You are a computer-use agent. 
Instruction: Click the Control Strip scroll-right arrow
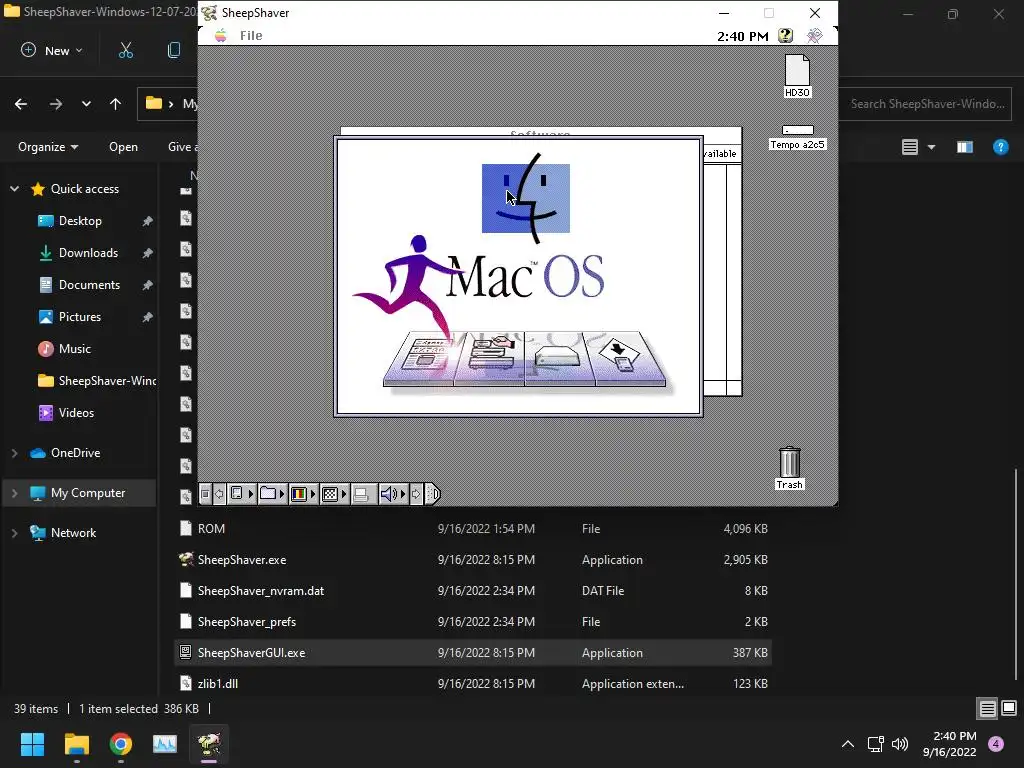pos(416,494)
